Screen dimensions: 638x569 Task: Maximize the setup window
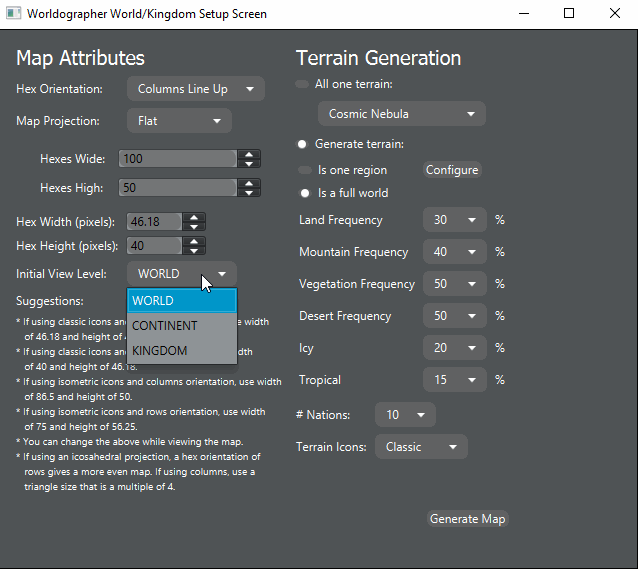point(569,13)
